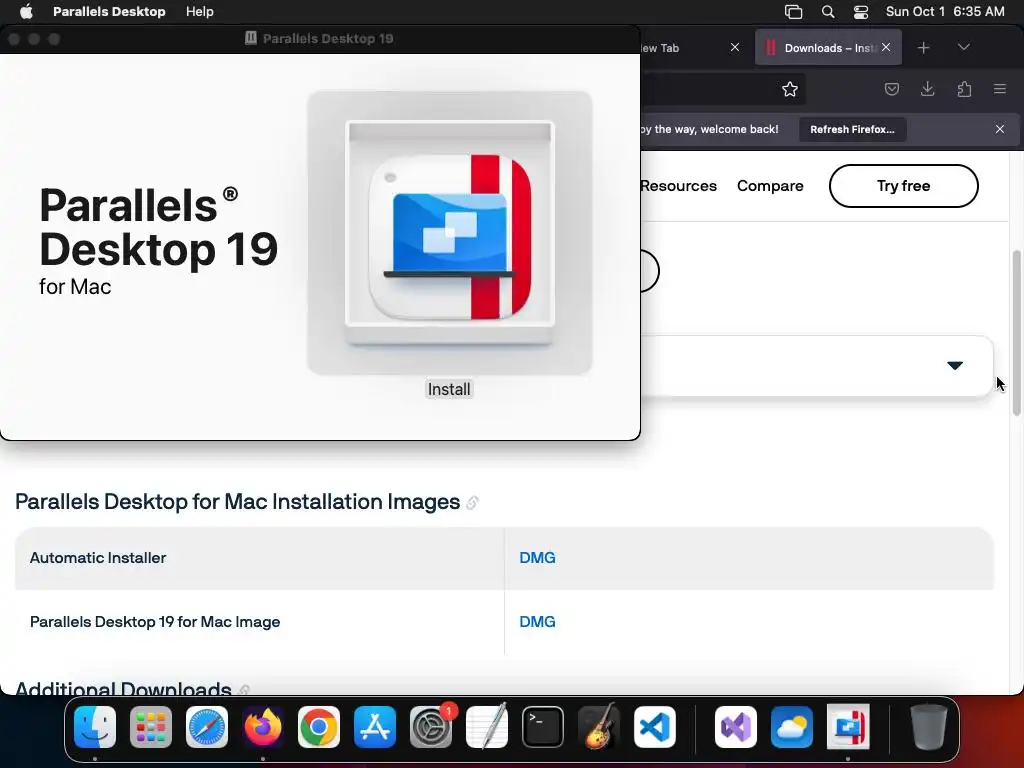Dismiss the welcome back notification bar
Viewport: 1024px width, 768px height.
point(1000,129)
